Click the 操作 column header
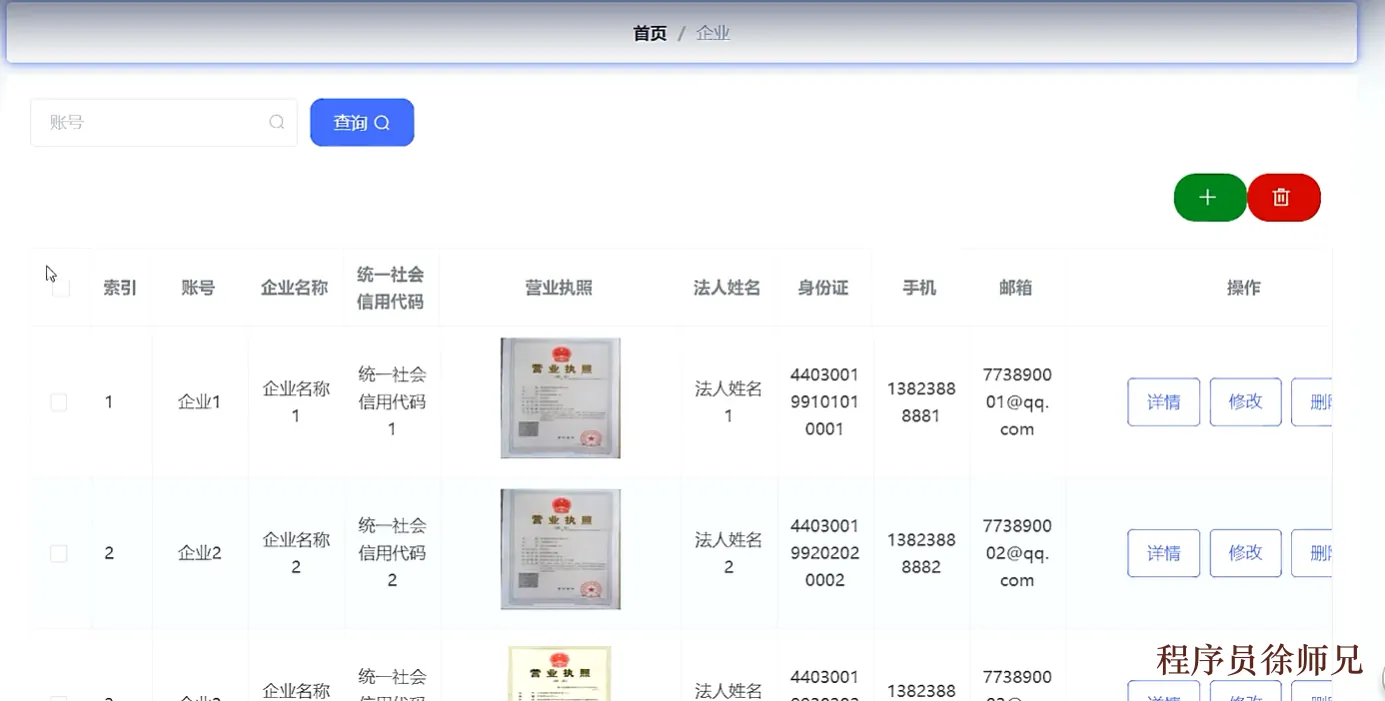Viewport: 1385px width, 701px height. 1243,288
